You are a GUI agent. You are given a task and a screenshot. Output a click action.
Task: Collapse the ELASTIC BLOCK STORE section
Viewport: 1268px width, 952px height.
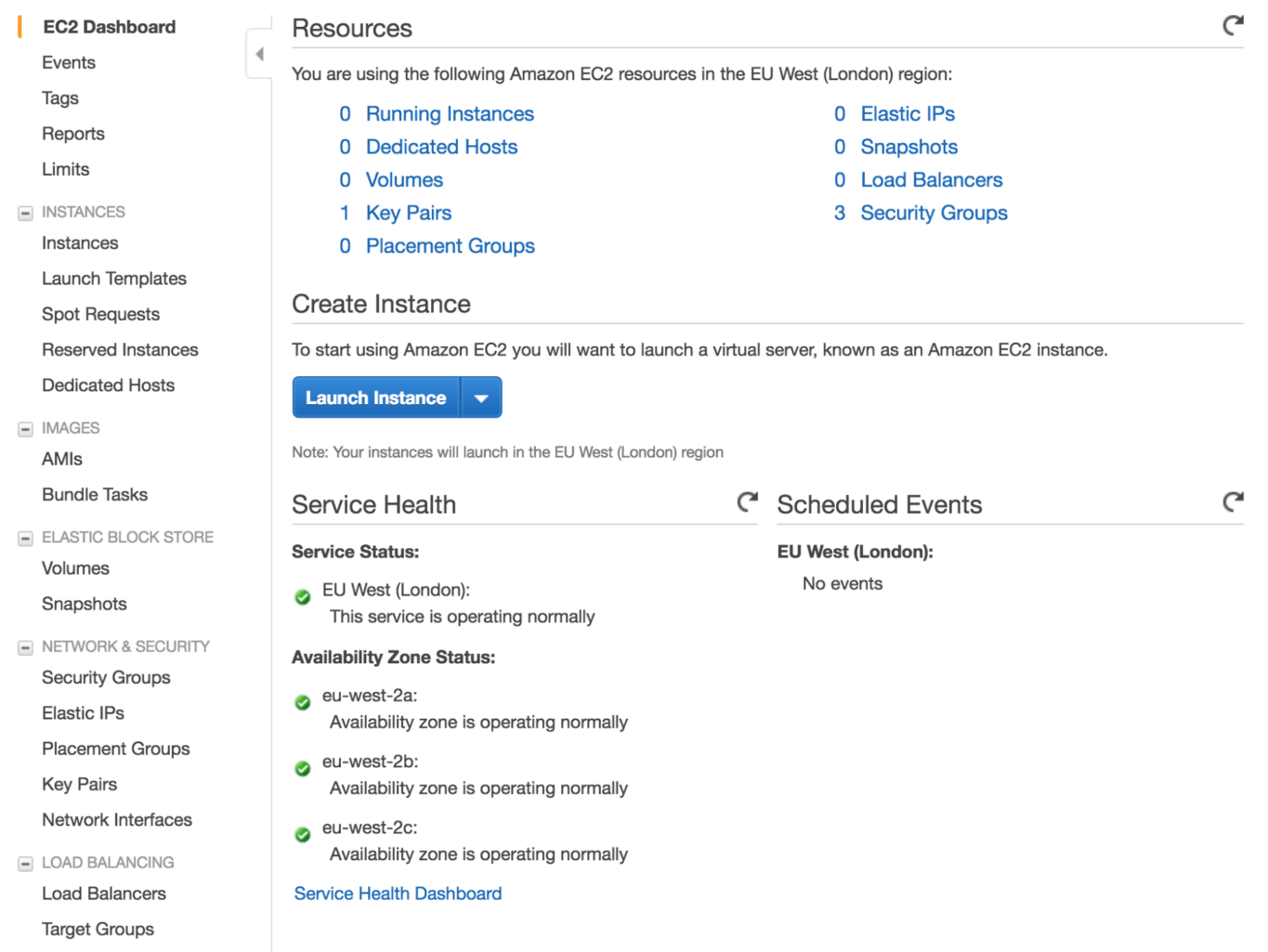pos(26,539)
